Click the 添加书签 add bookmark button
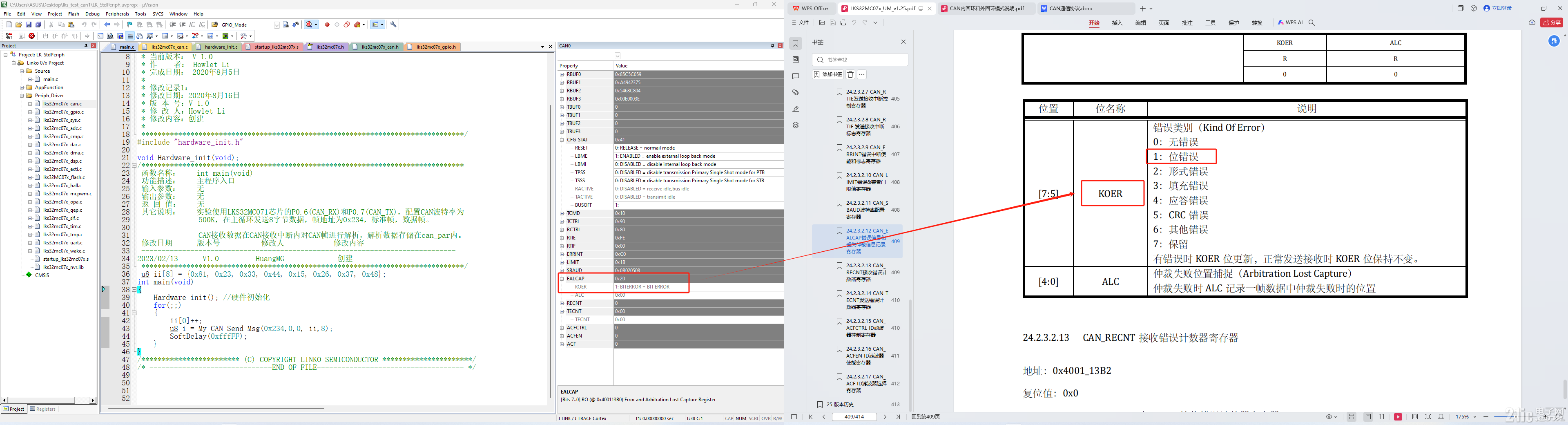Image resolution: width=1568 pixels, height=425 pixels. tap(828, 74)
